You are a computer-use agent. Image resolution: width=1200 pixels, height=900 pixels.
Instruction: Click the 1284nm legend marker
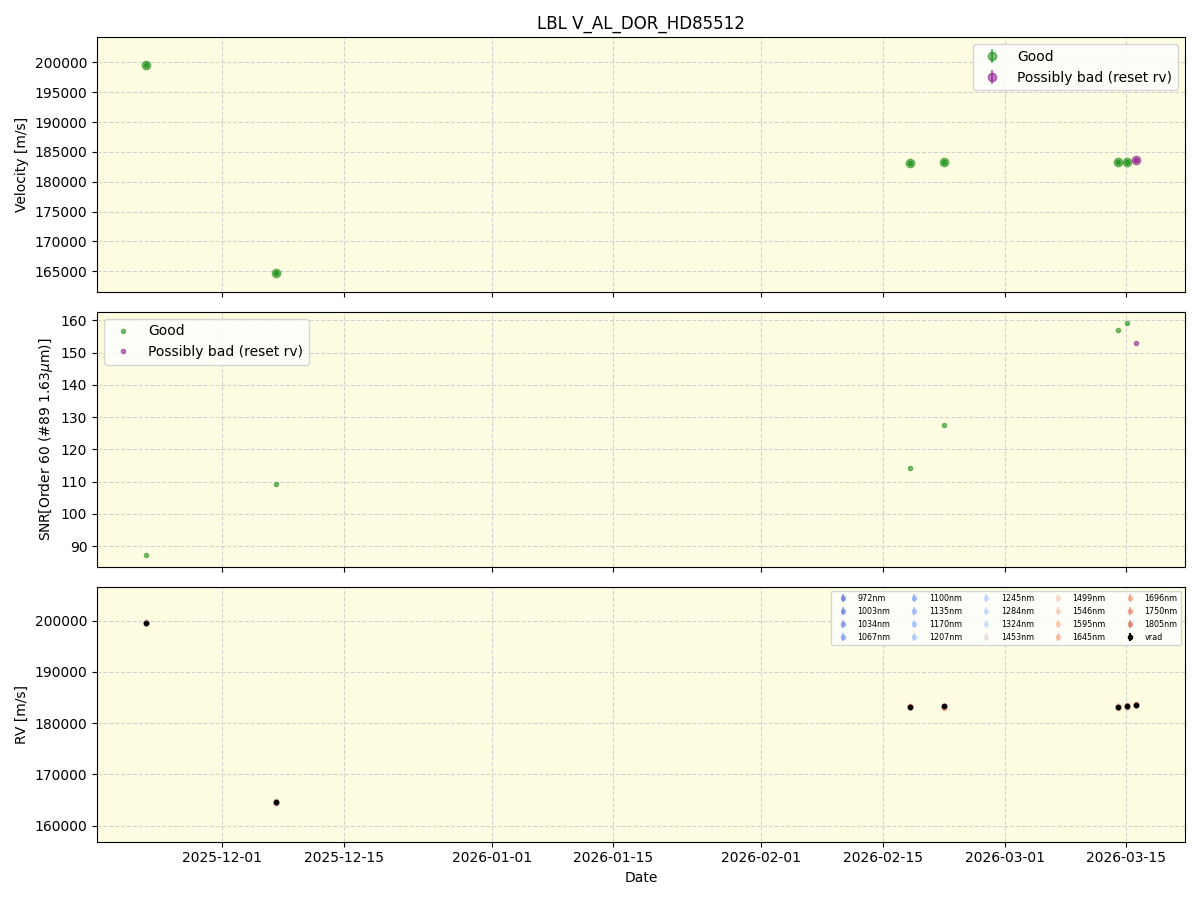tap(986, 611)
